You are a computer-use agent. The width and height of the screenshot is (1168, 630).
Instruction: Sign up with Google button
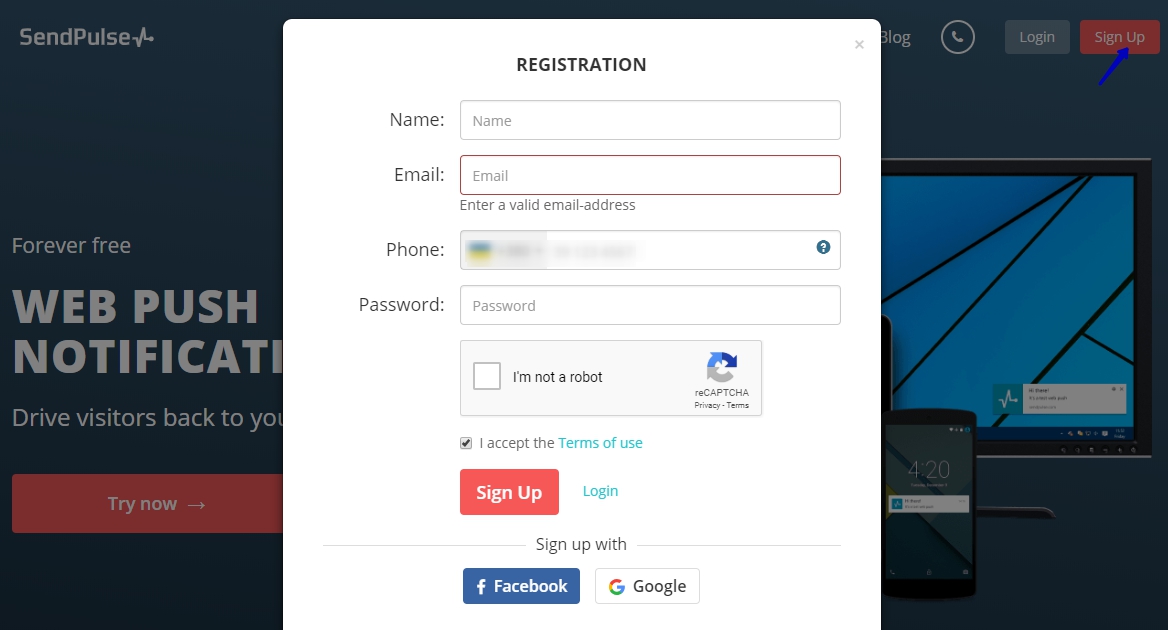pos(647,586)
